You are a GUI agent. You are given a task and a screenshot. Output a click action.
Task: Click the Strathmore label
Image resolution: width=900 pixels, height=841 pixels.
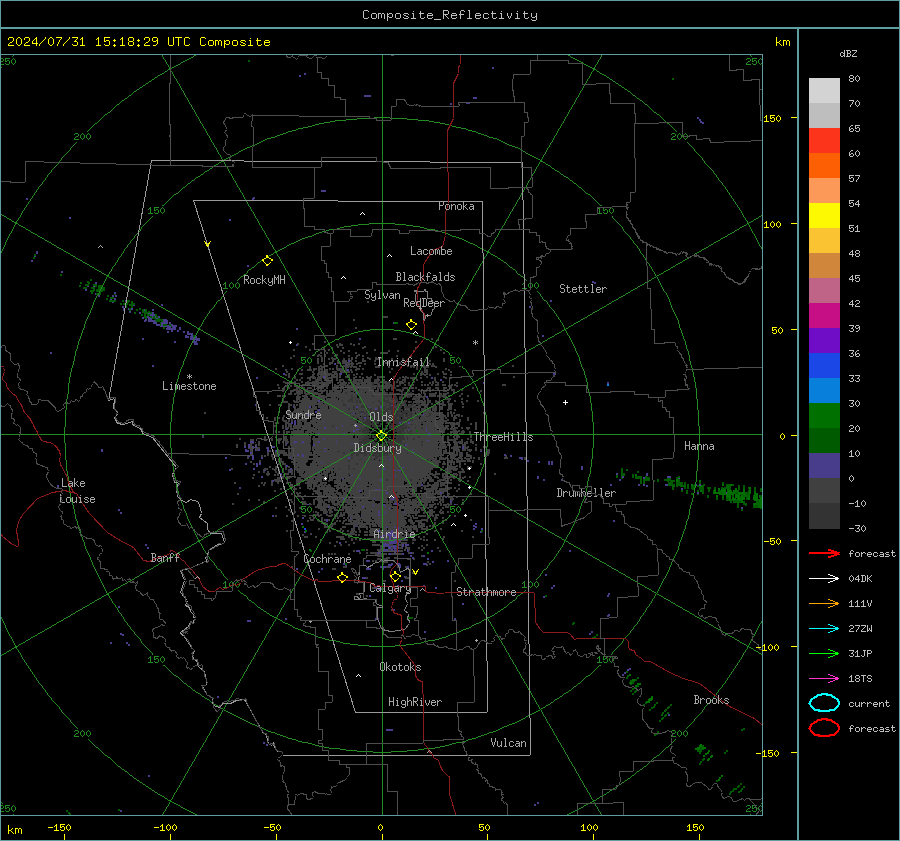tap(486, 592)
